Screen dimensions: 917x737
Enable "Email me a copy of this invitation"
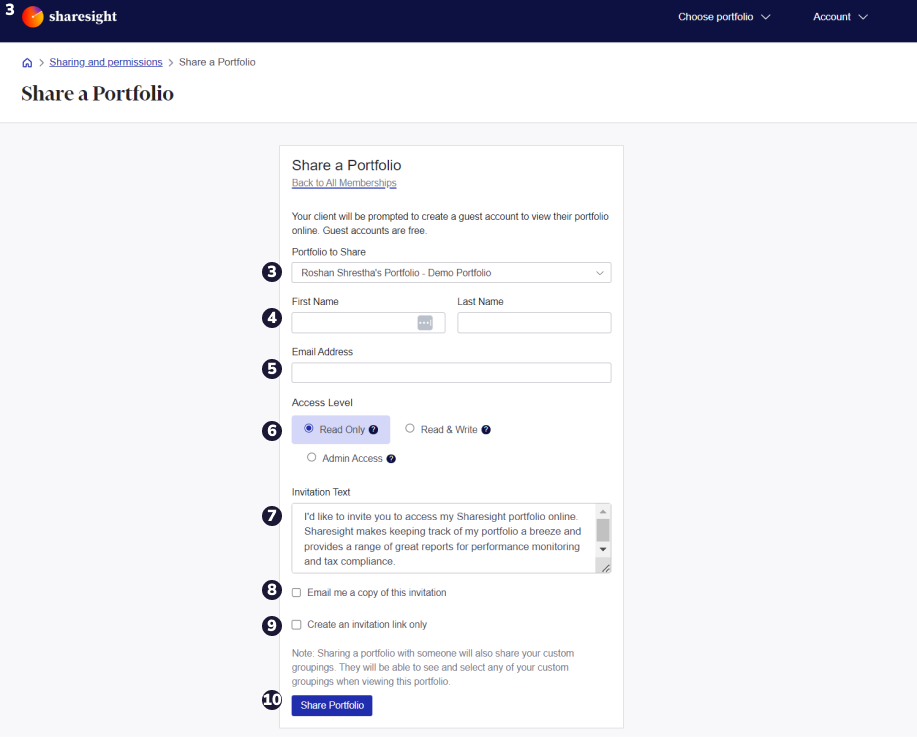(295, 592)
